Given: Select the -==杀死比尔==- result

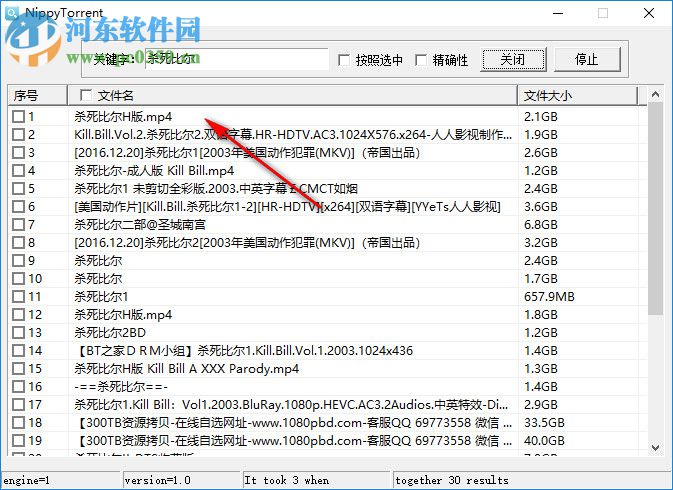Looking at the screenshot, I should 121,387.
